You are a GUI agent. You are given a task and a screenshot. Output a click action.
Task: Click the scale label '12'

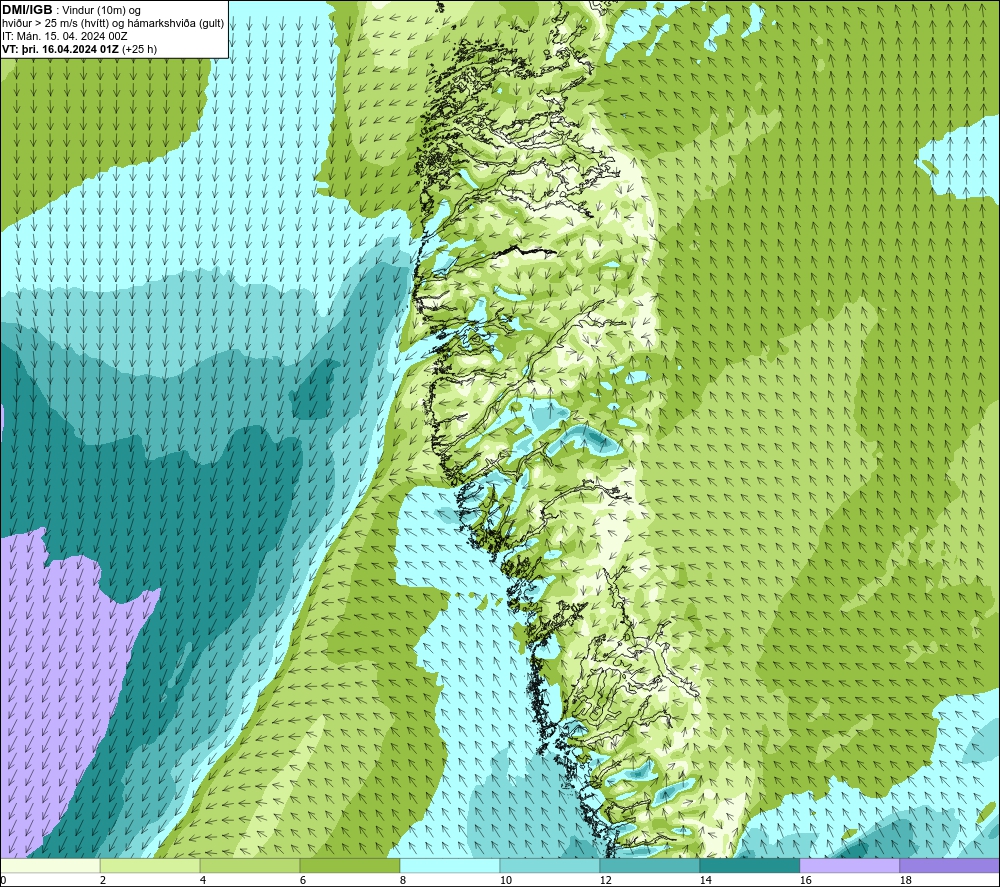click(x=605, y=881)
